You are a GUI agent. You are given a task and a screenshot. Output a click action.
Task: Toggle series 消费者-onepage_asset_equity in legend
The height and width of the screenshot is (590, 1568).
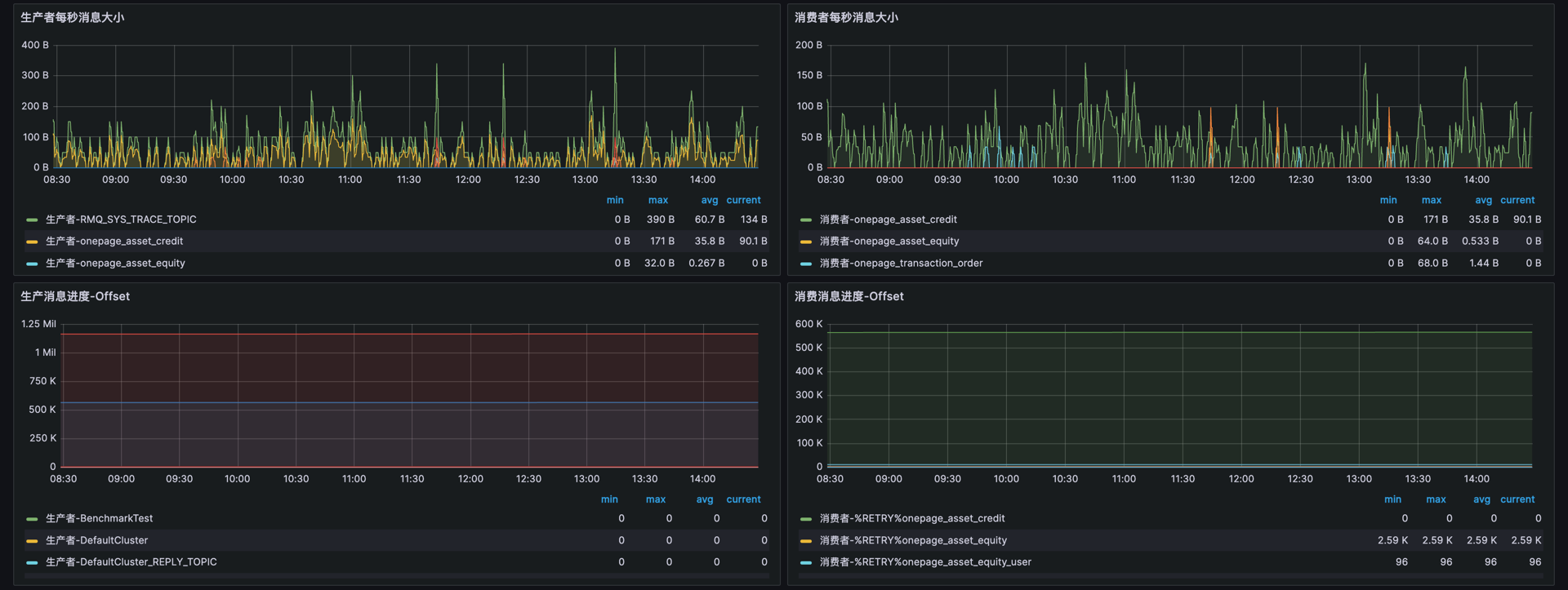(889, 241)
